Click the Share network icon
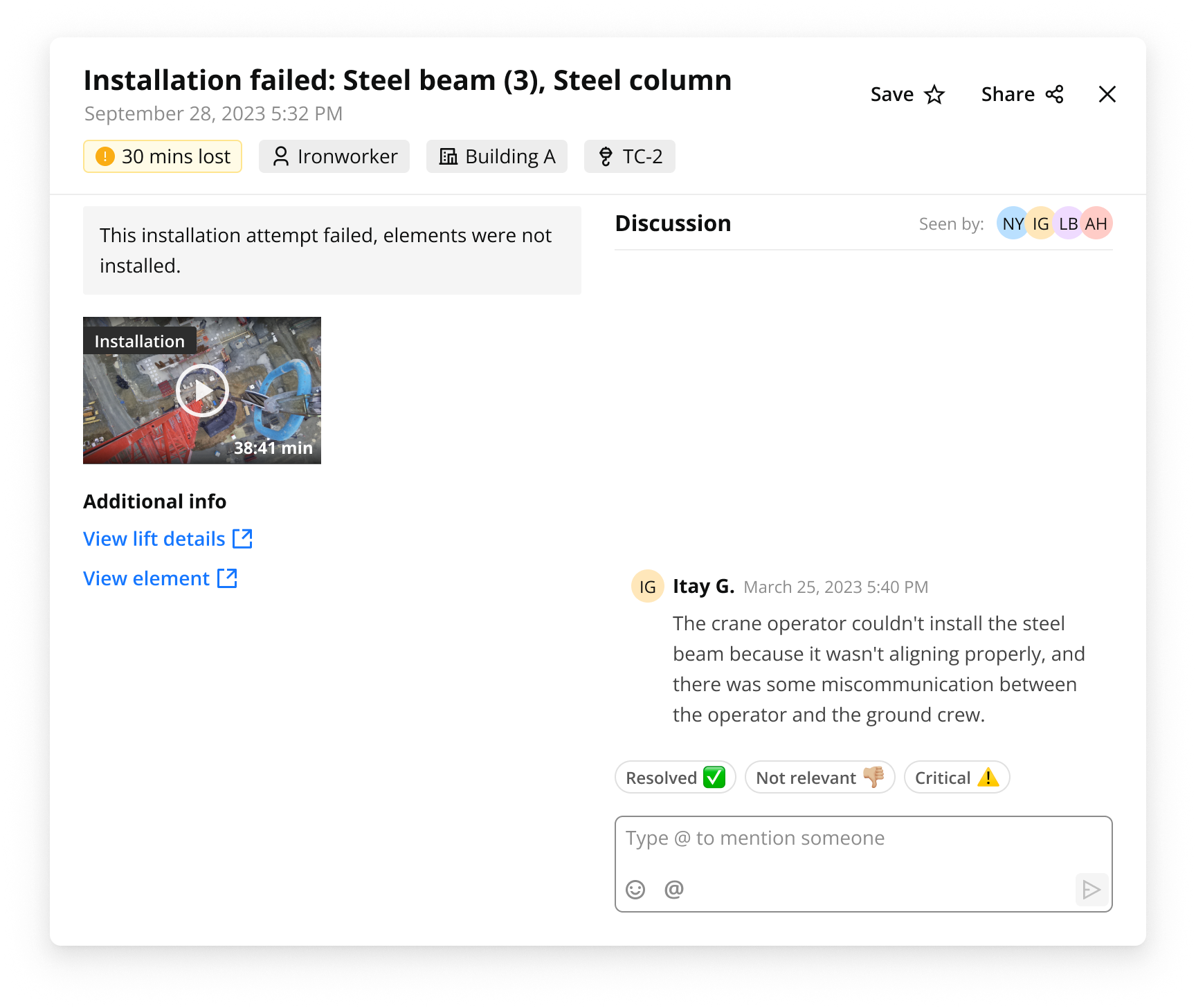This screenshot has height=1008, width=1196. (1054, 95)
